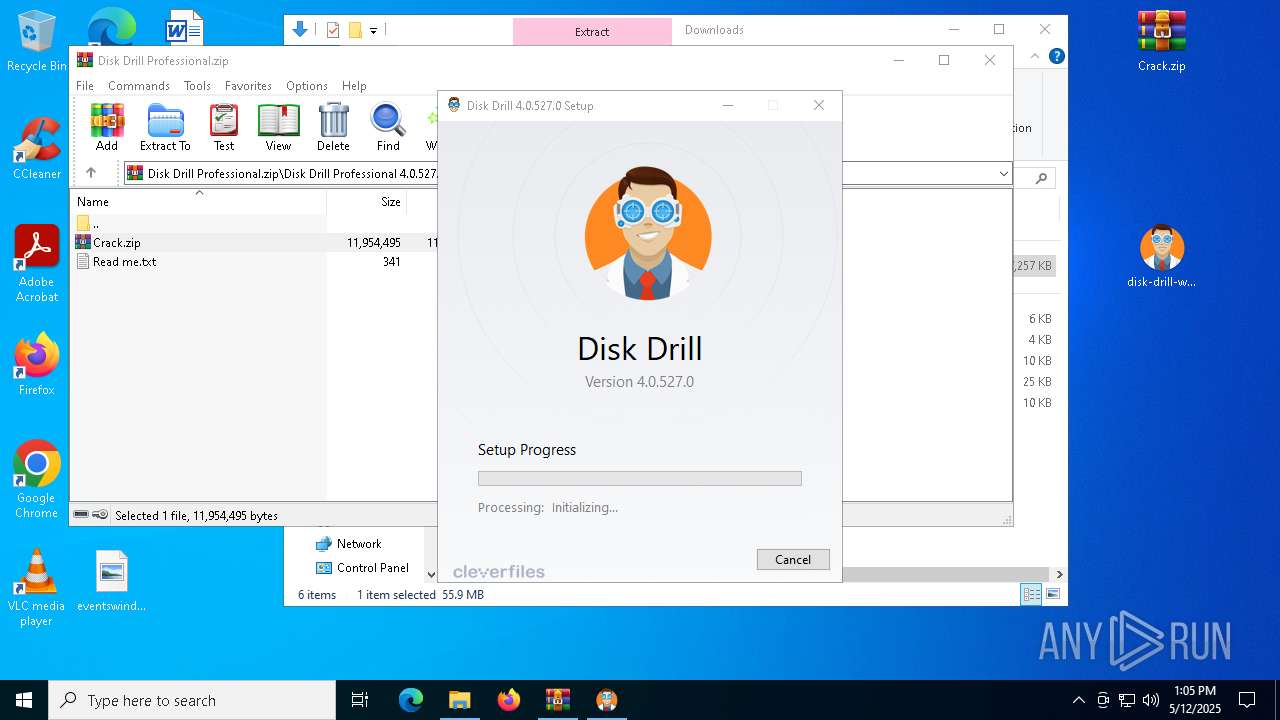Open Control Panel in Explorer navigation pane
This screenshot has width=1280, height=720.
[x=372, y=568]
